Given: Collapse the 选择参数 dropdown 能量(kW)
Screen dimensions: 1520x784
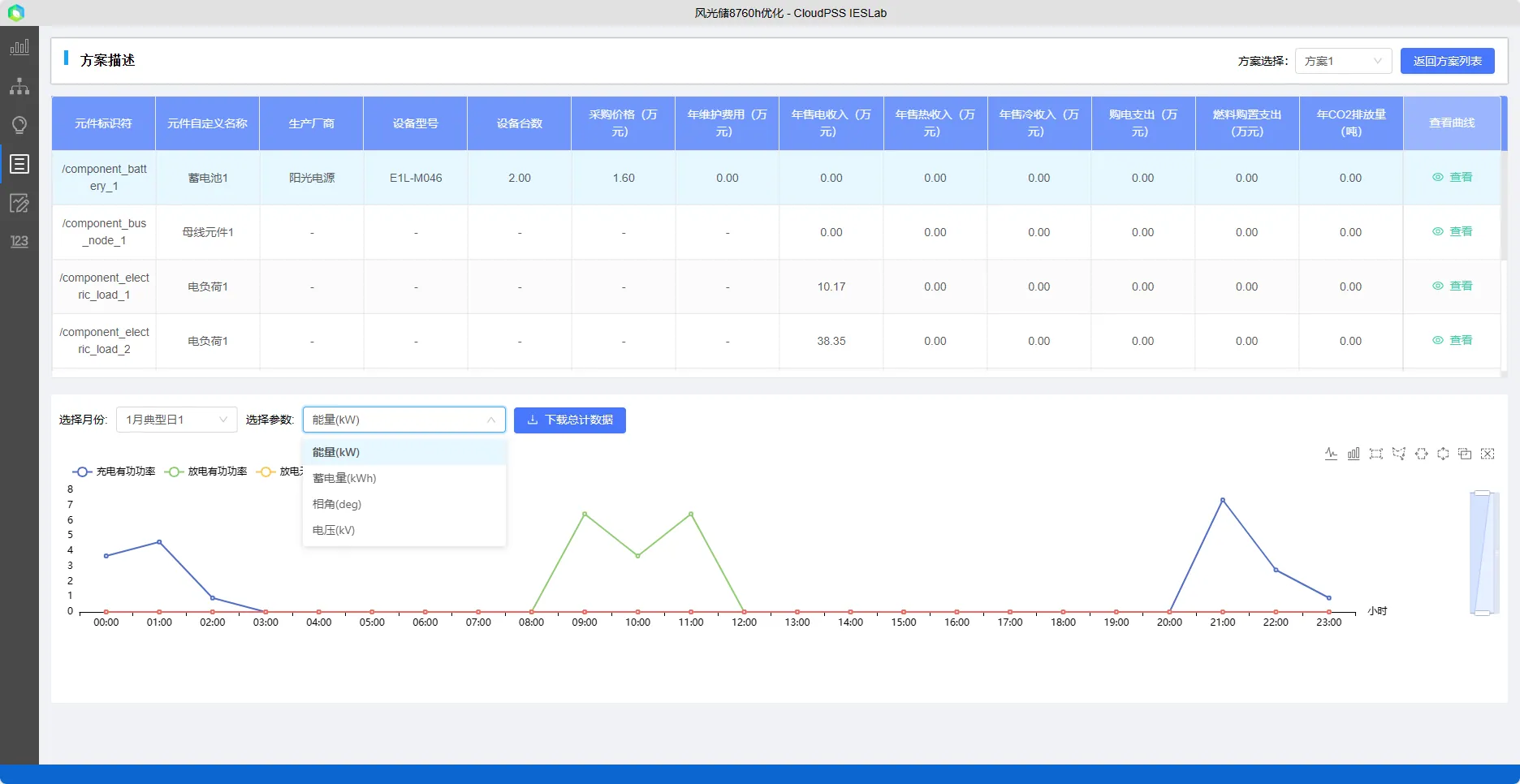Looking at the screenshot, I should [404, 420].
